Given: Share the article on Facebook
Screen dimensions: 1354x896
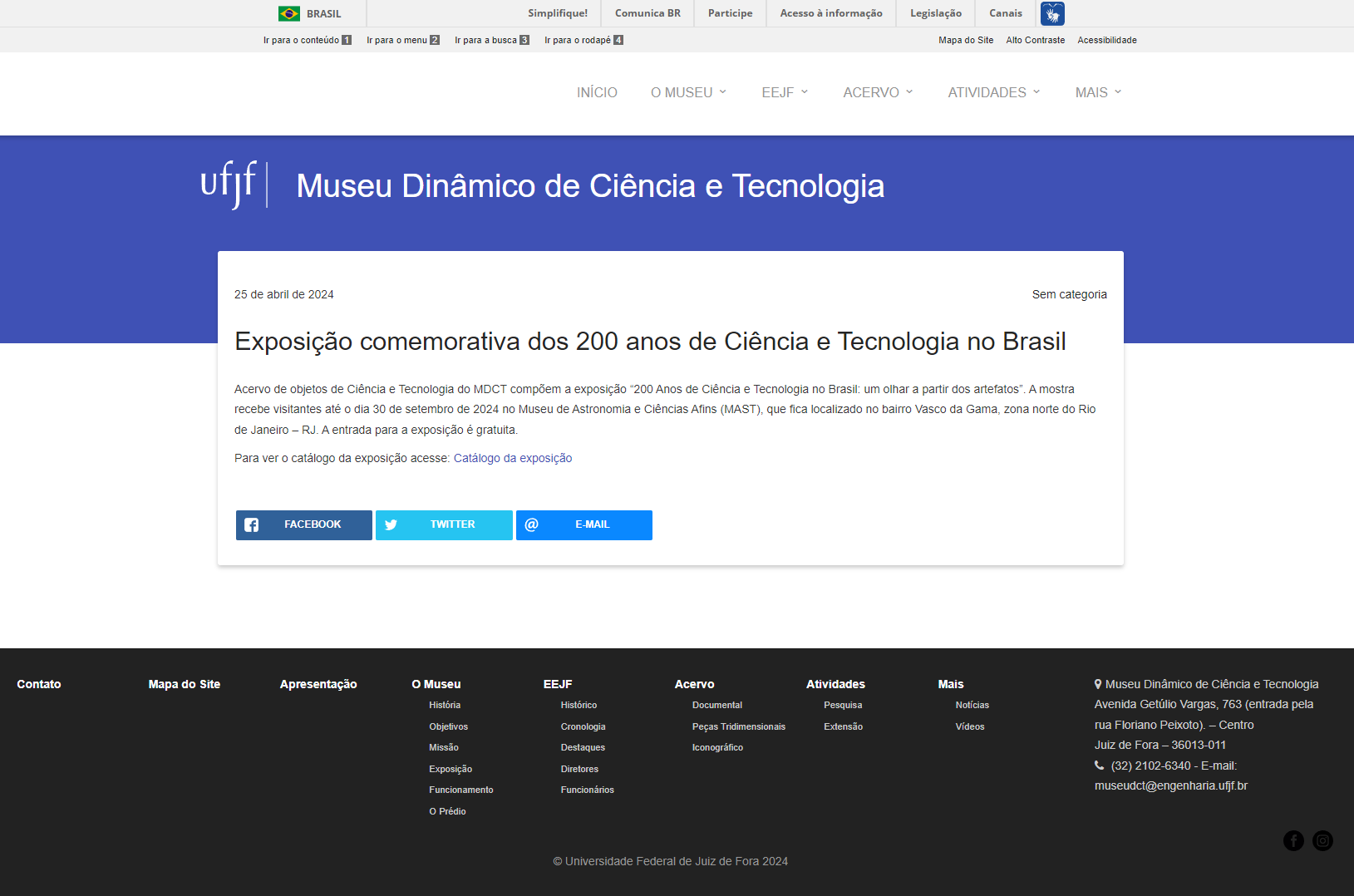Looking at the screenshot, I should pyautogui.click(x=304, y=525).
